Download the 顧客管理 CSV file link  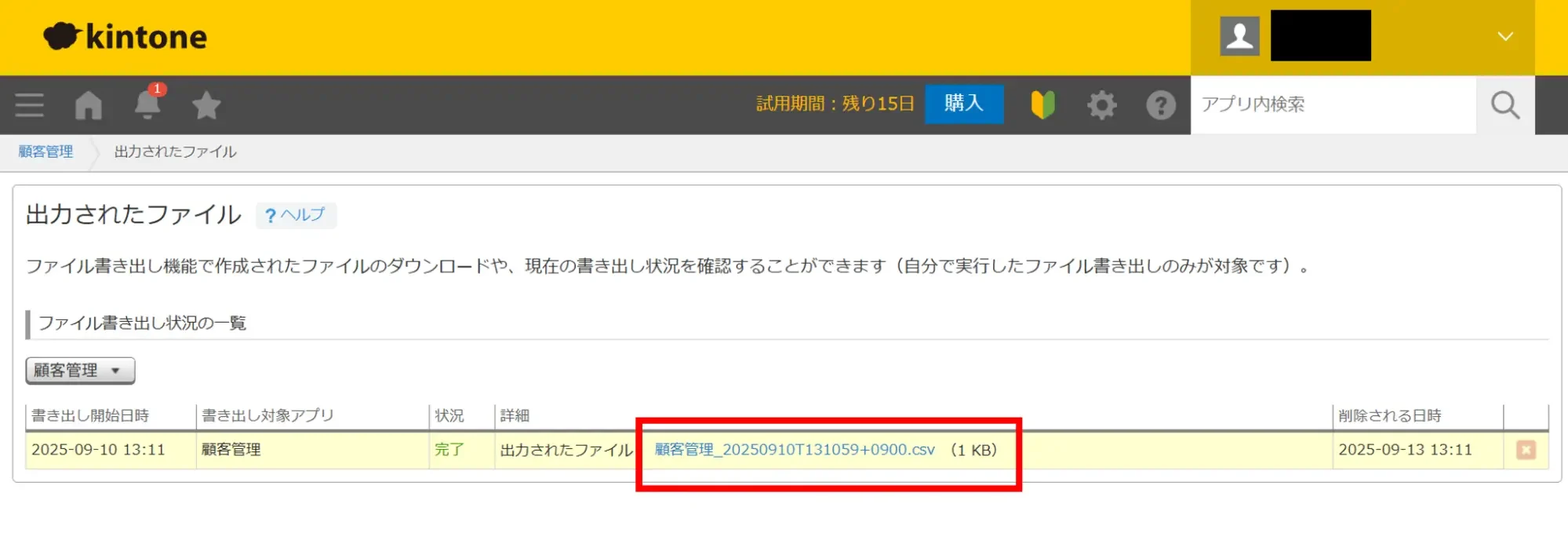[794, 450]
